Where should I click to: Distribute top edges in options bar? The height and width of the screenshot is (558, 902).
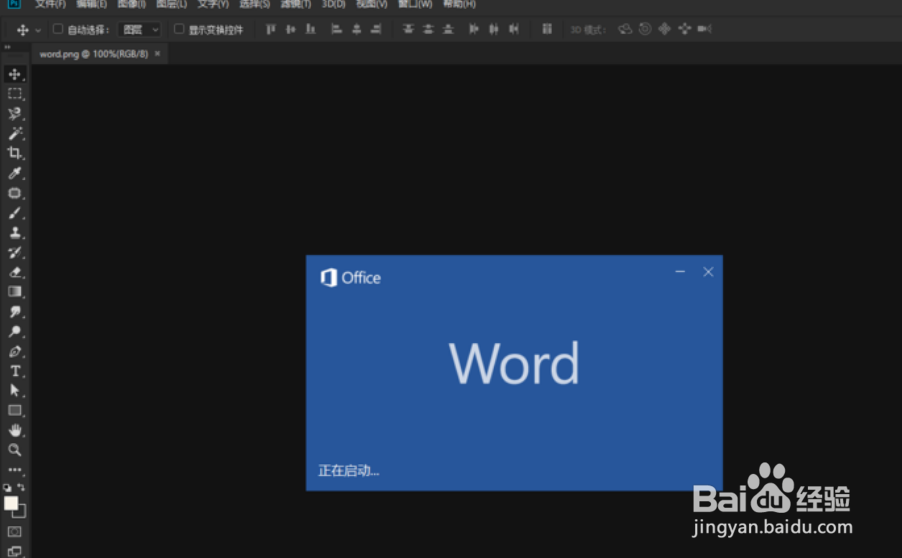click(x=408, y=29)
